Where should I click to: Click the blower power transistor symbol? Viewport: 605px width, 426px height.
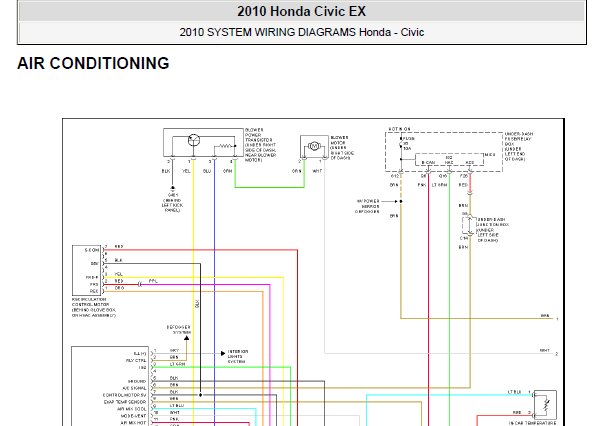tap(194, 140)
